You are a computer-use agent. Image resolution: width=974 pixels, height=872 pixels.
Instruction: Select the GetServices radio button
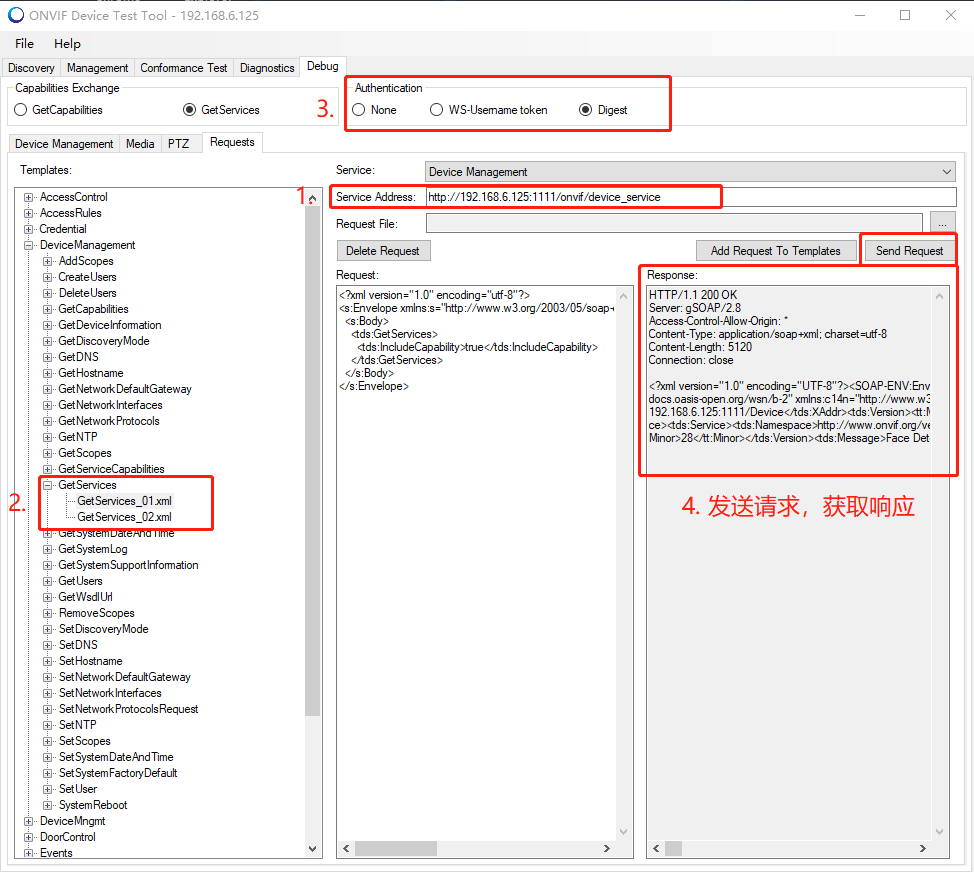[x=190, y=110]
